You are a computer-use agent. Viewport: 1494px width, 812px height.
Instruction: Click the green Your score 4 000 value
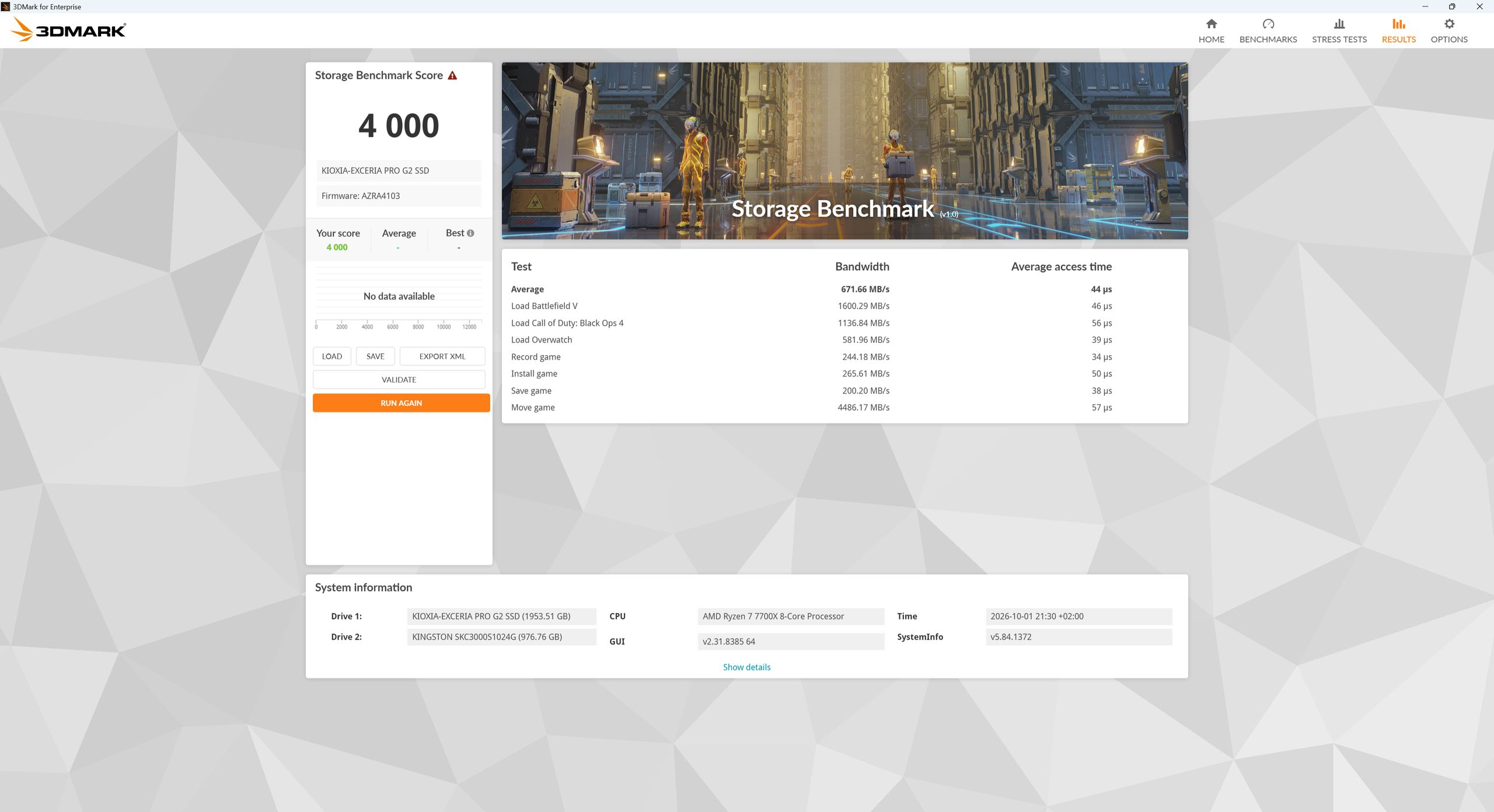pos(337,247)
